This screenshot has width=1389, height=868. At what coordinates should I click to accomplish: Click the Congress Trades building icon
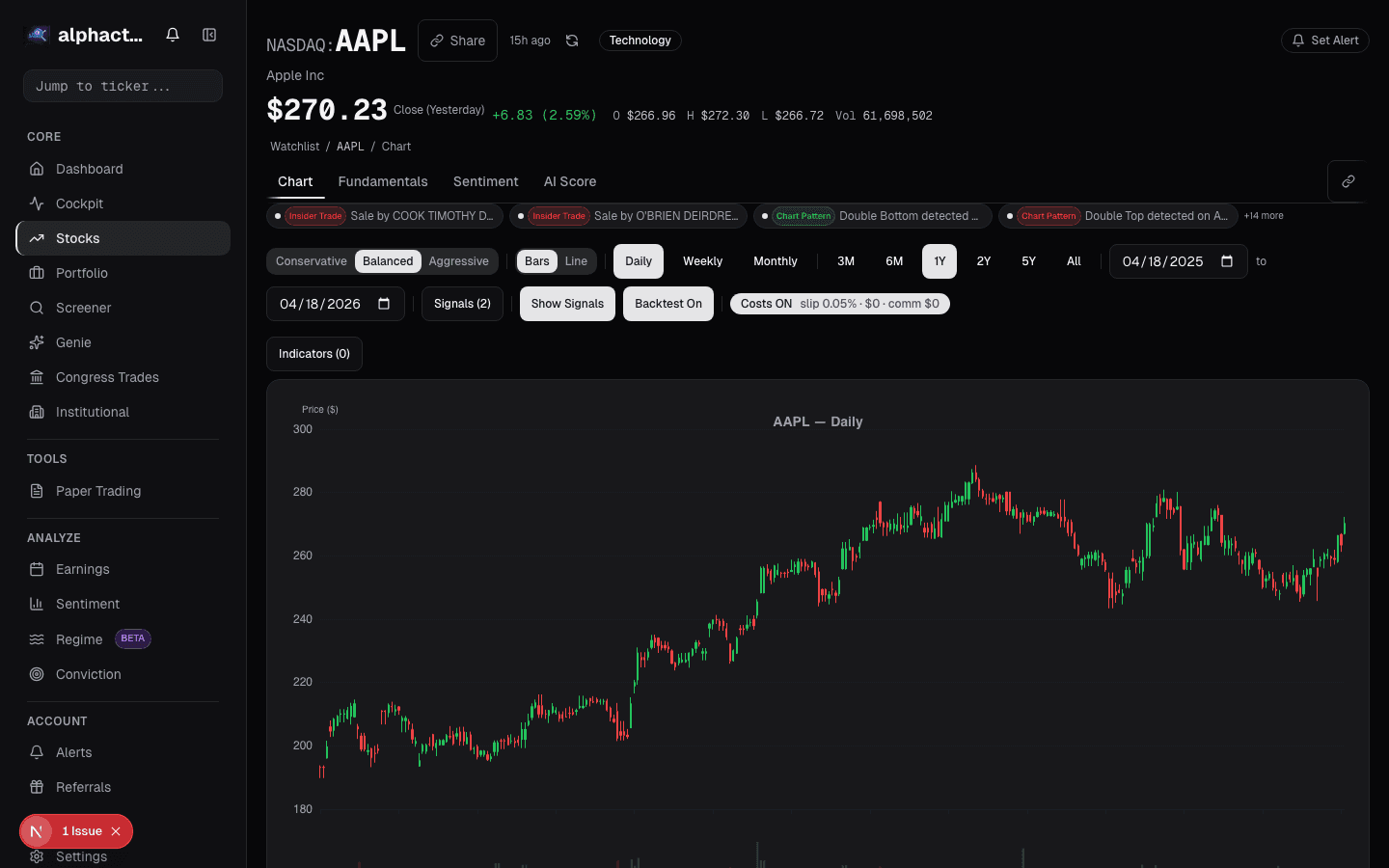pyautogui.click(x=37, y=377)
